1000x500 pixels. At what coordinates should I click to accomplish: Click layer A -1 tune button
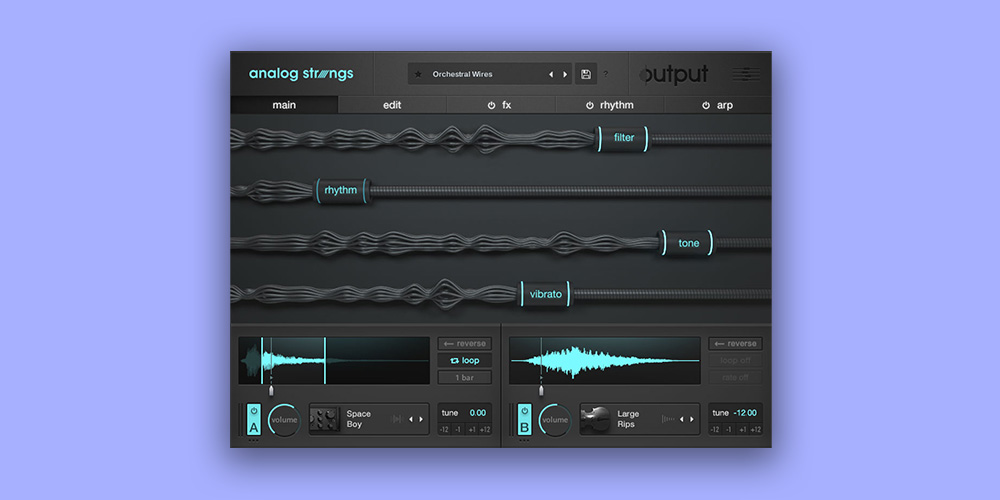pyautogui.click(x=458, y=430)
